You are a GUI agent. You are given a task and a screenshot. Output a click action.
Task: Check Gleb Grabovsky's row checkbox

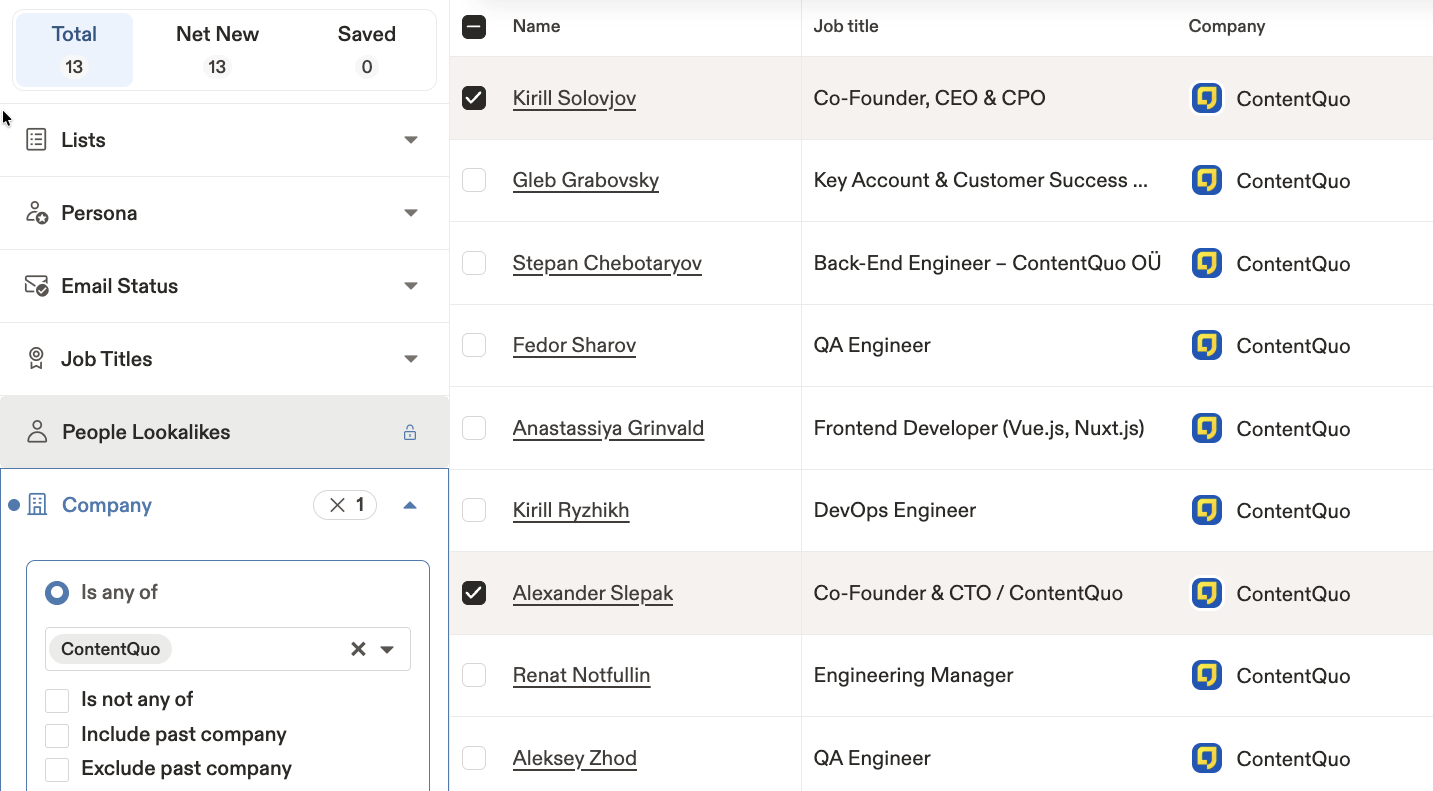[474, 180]
